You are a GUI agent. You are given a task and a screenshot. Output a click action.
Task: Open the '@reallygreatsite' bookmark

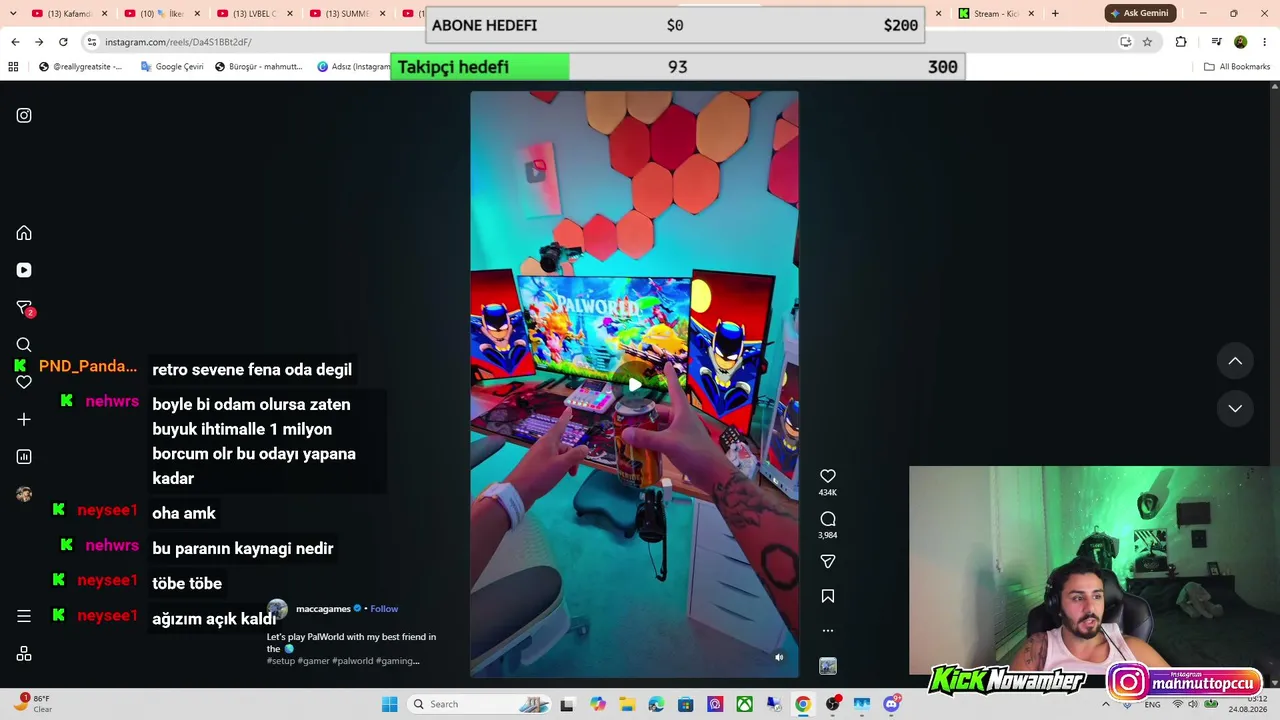click(81, 67)
